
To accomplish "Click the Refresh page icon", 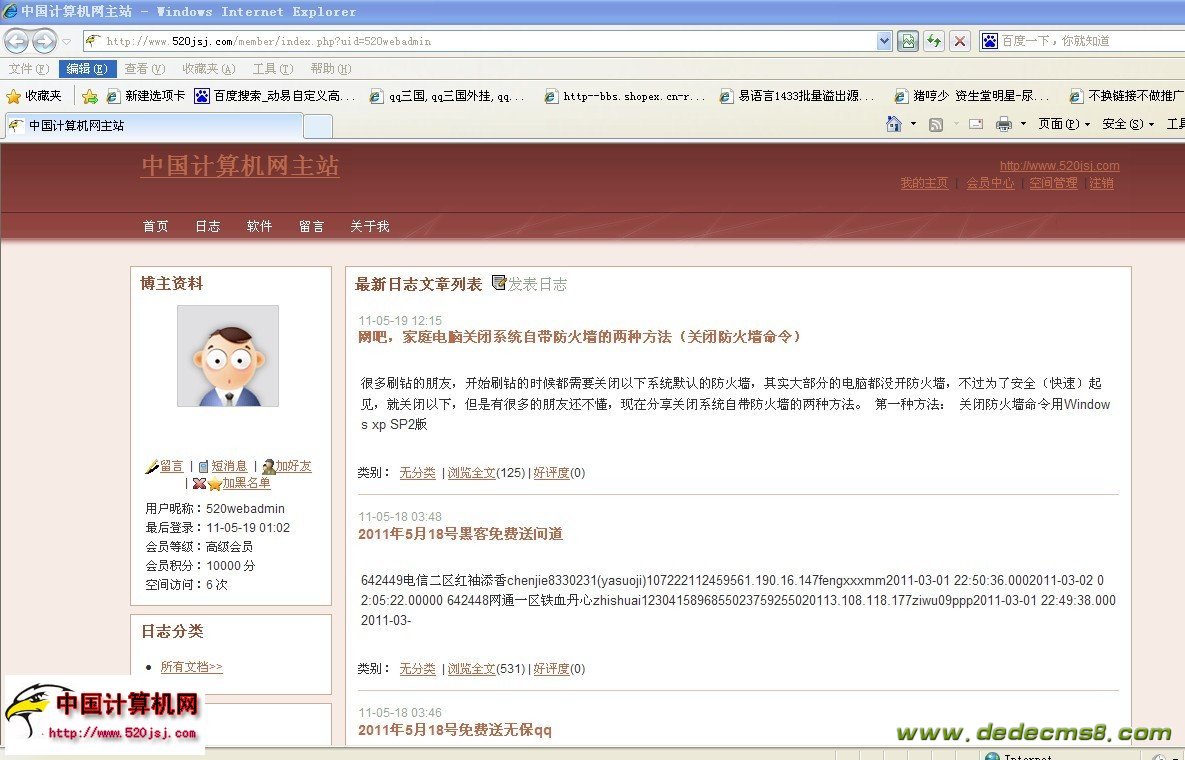I will pos(933,41).
